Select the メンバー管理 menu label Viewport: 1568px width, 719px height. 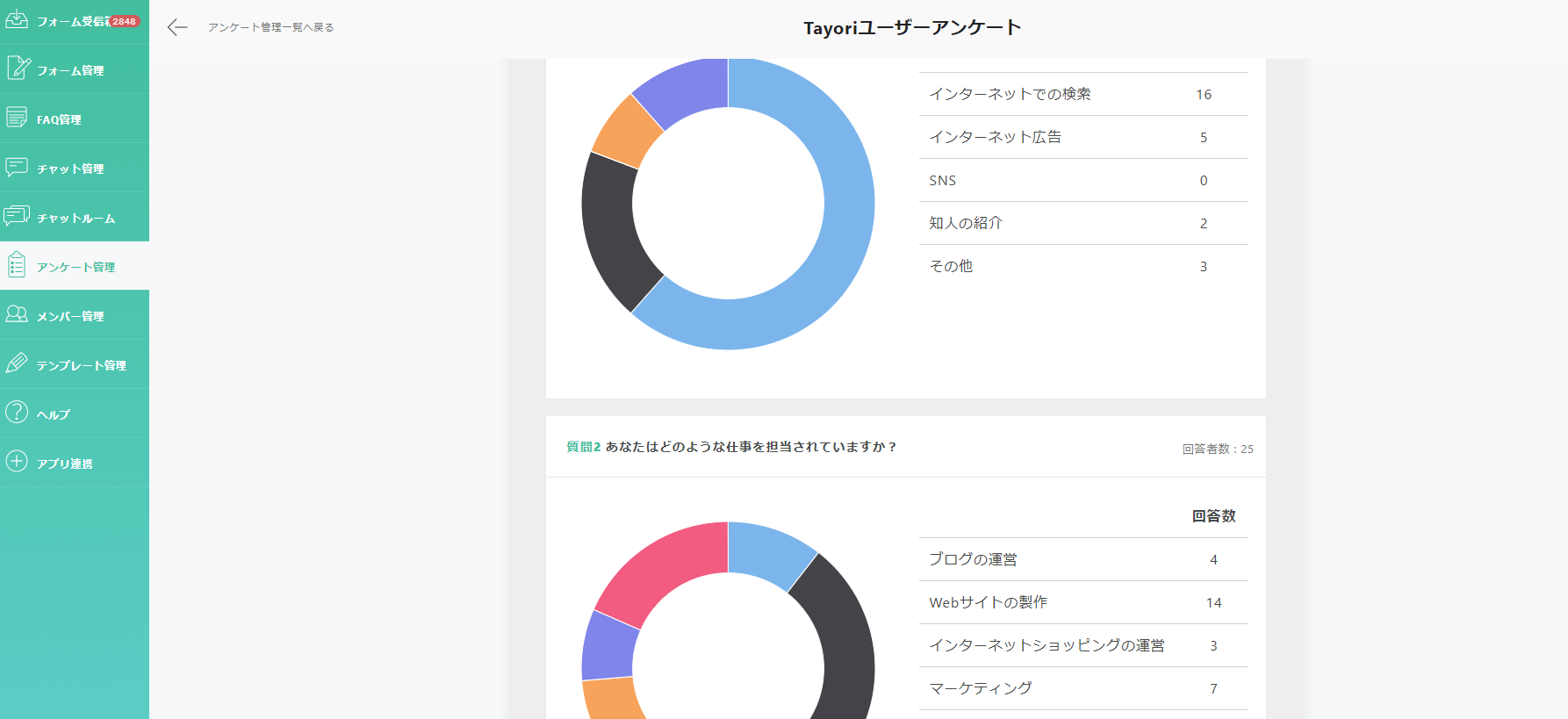coord(70,316)
